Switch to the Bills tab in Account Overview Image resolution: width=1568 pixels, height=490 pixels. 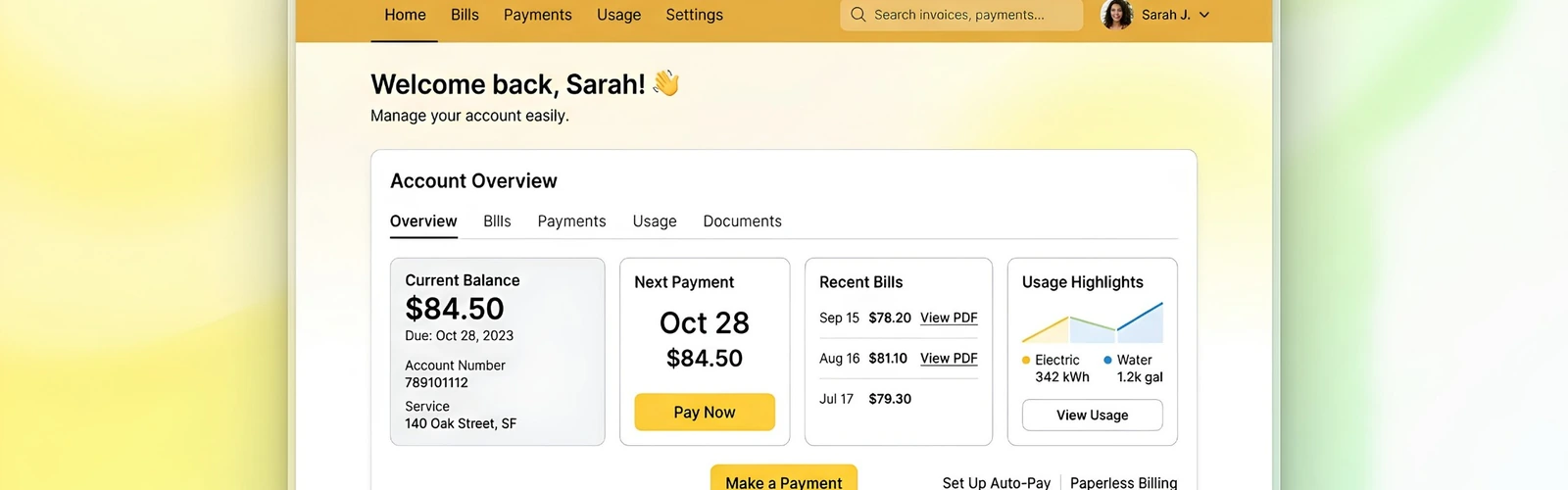[x=497, y=221]
